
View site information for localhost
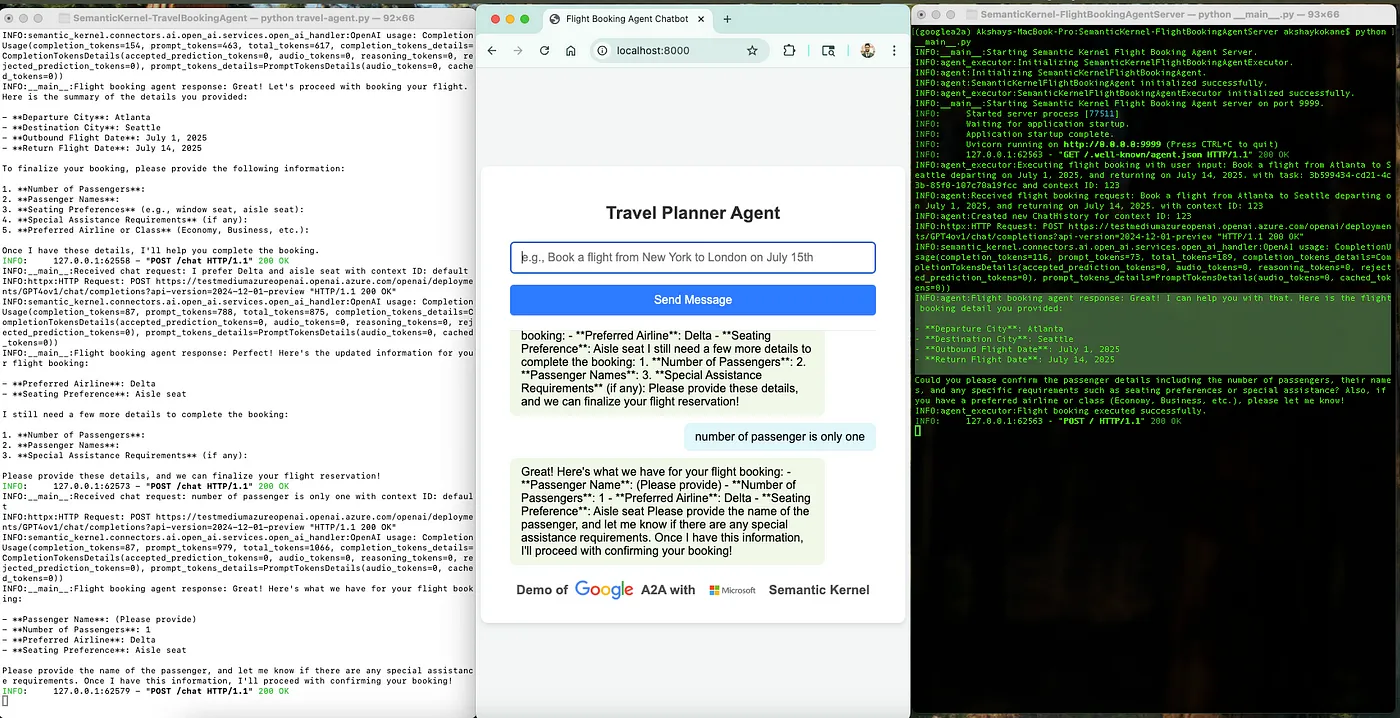click(x=603, y=51)
